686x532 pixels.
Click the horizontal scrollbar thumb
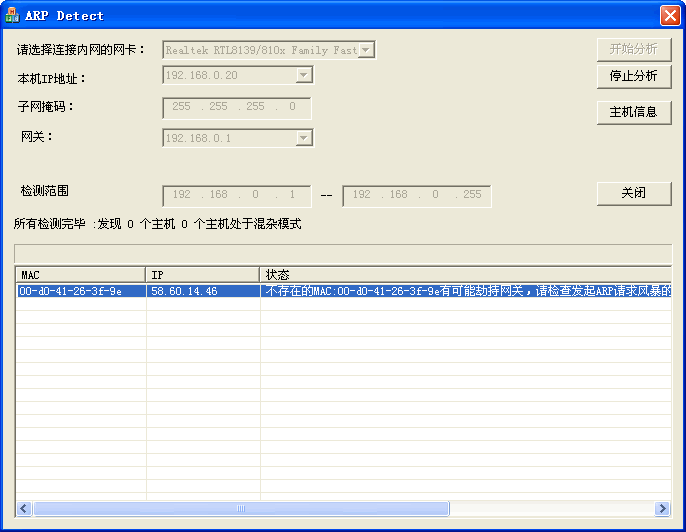tap(241, 508)
